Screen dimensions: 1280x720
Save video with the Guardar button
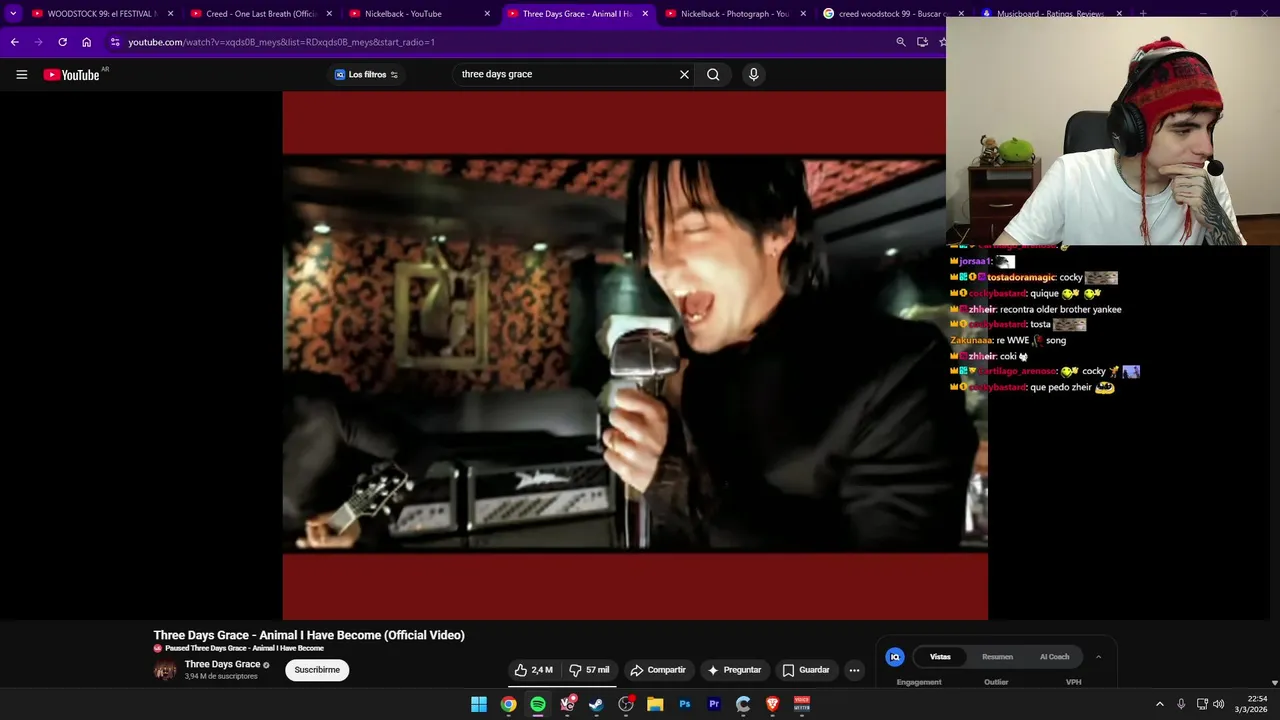806,670
